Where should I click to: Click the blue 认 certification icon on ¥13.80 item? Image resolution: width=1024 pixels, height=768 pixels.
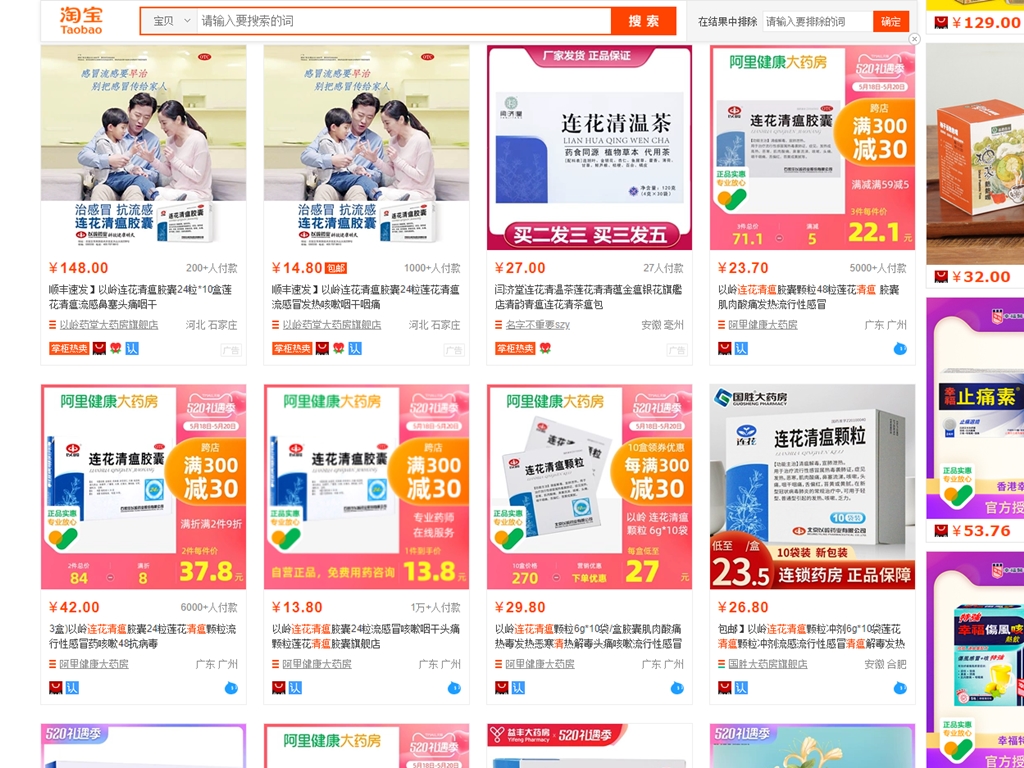[x=295, y=688]
